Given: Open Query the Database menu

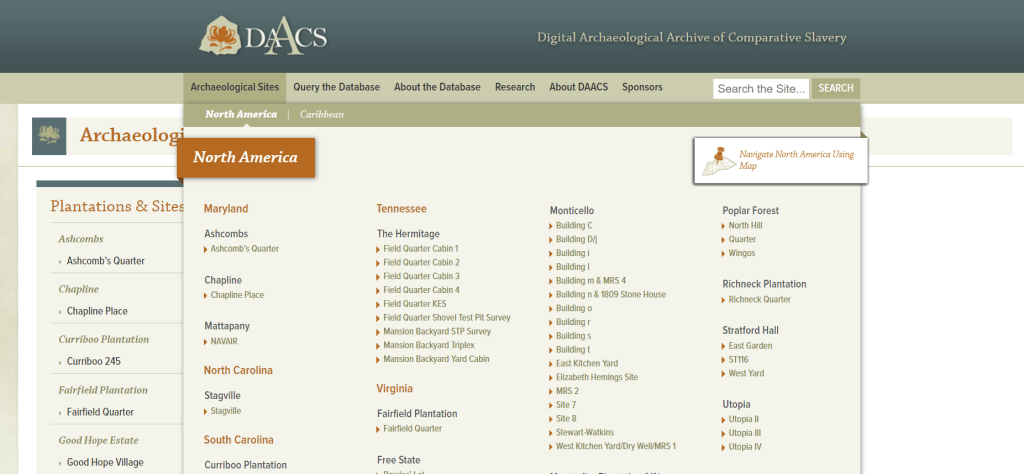Looking at the screenshot, I should click(x=336, y=87).
